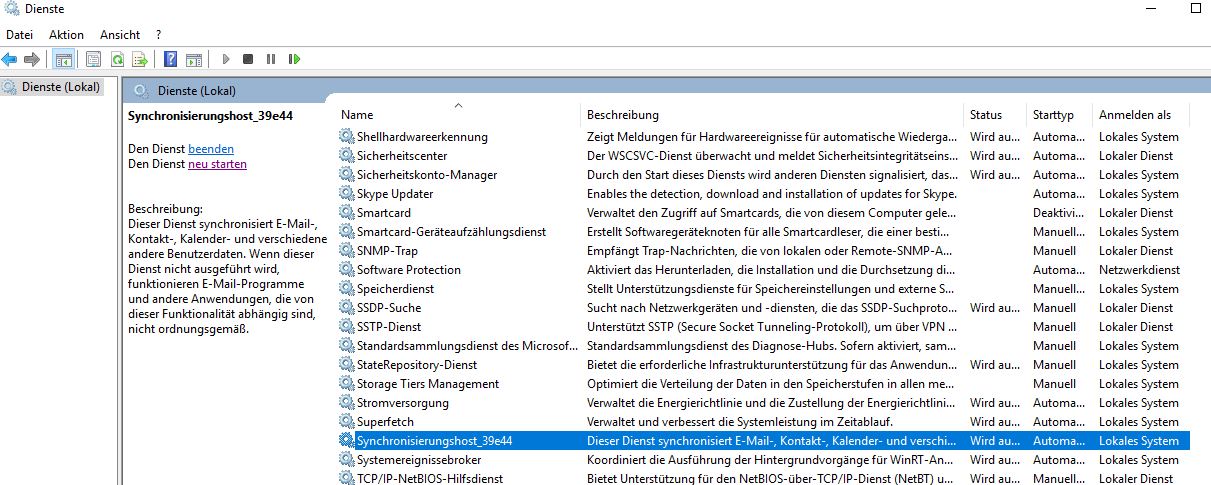Click the Pause service icon

[x=271, y=59]
